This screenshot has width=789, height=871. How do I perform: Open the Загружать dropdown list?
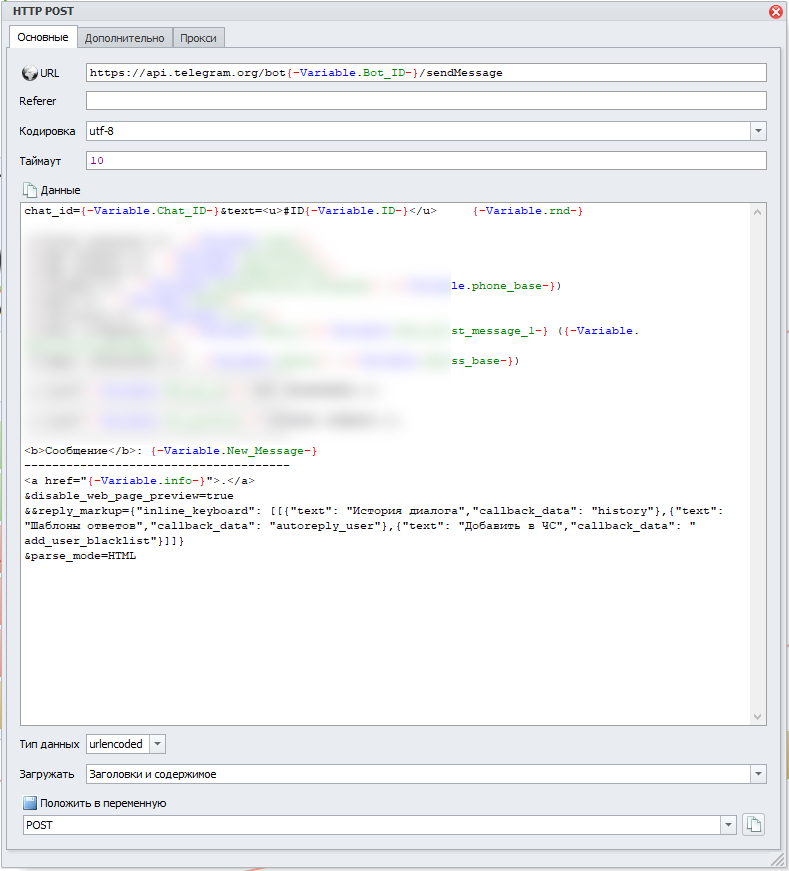point(758,774)
